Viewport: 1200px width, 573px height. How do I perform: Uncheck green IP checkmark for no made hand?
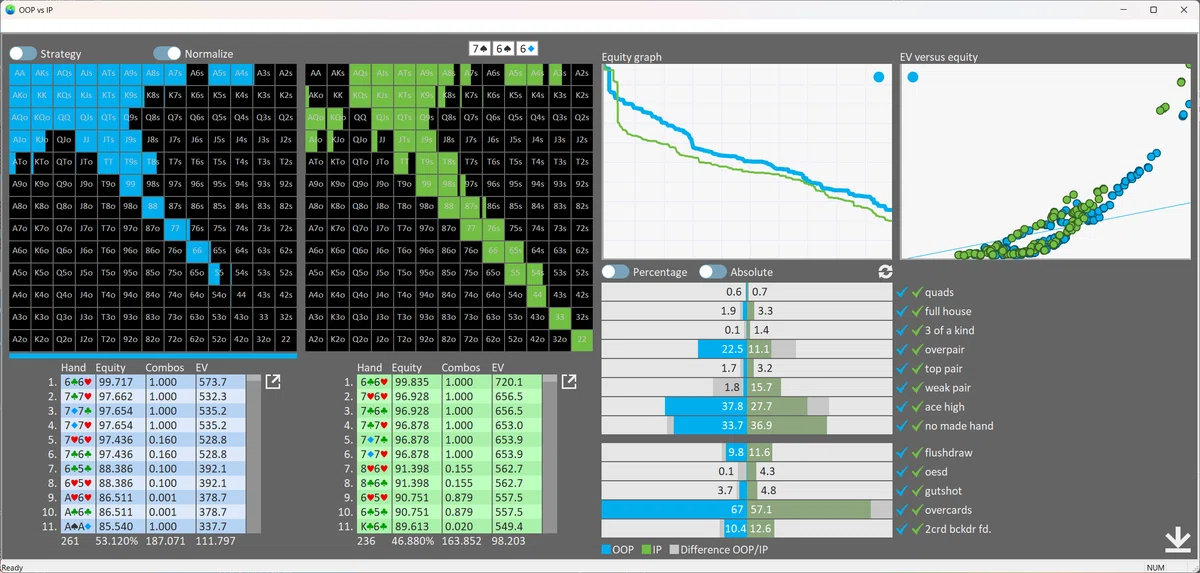pos(916,425)
